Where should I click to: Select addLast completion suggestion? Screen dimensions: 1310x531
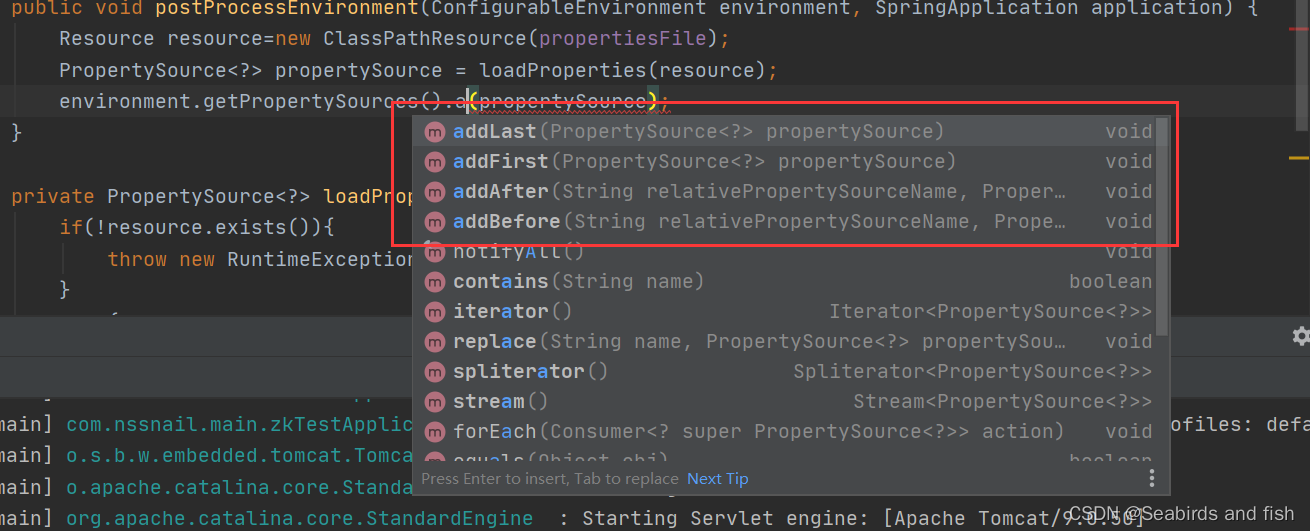pos(789,131)
